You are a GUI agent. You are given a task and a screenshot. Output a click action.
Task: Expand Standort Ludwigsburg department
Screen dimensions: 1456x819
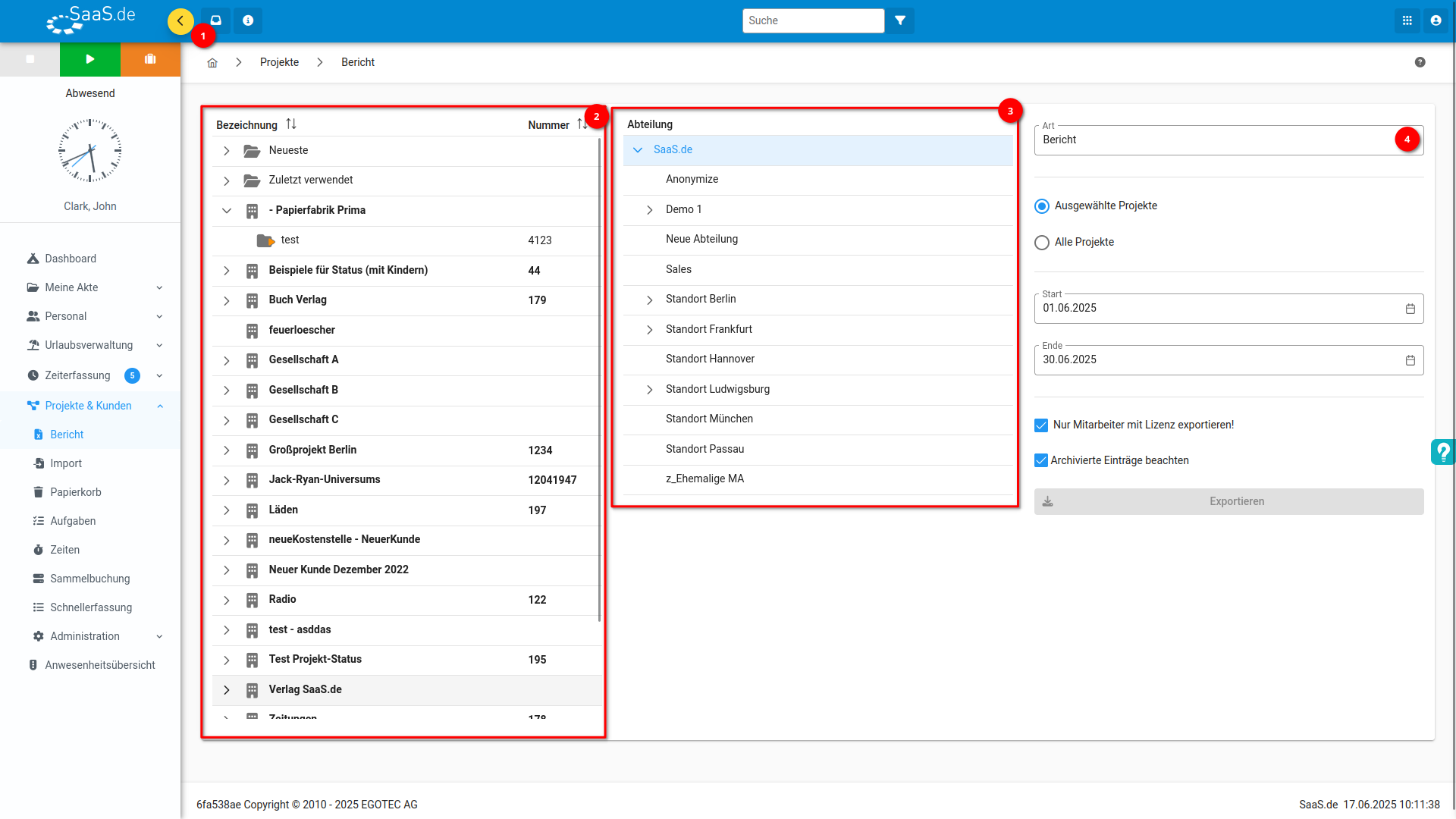650,390
